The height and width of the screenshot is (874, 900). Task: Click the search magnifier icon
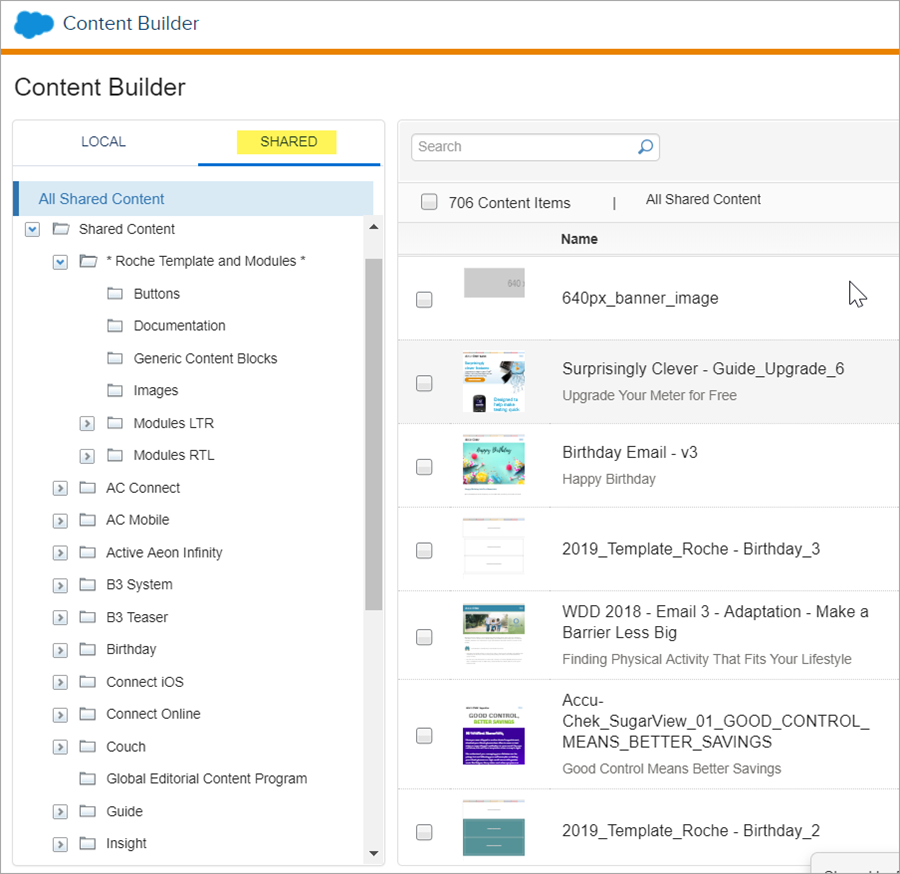645,147
